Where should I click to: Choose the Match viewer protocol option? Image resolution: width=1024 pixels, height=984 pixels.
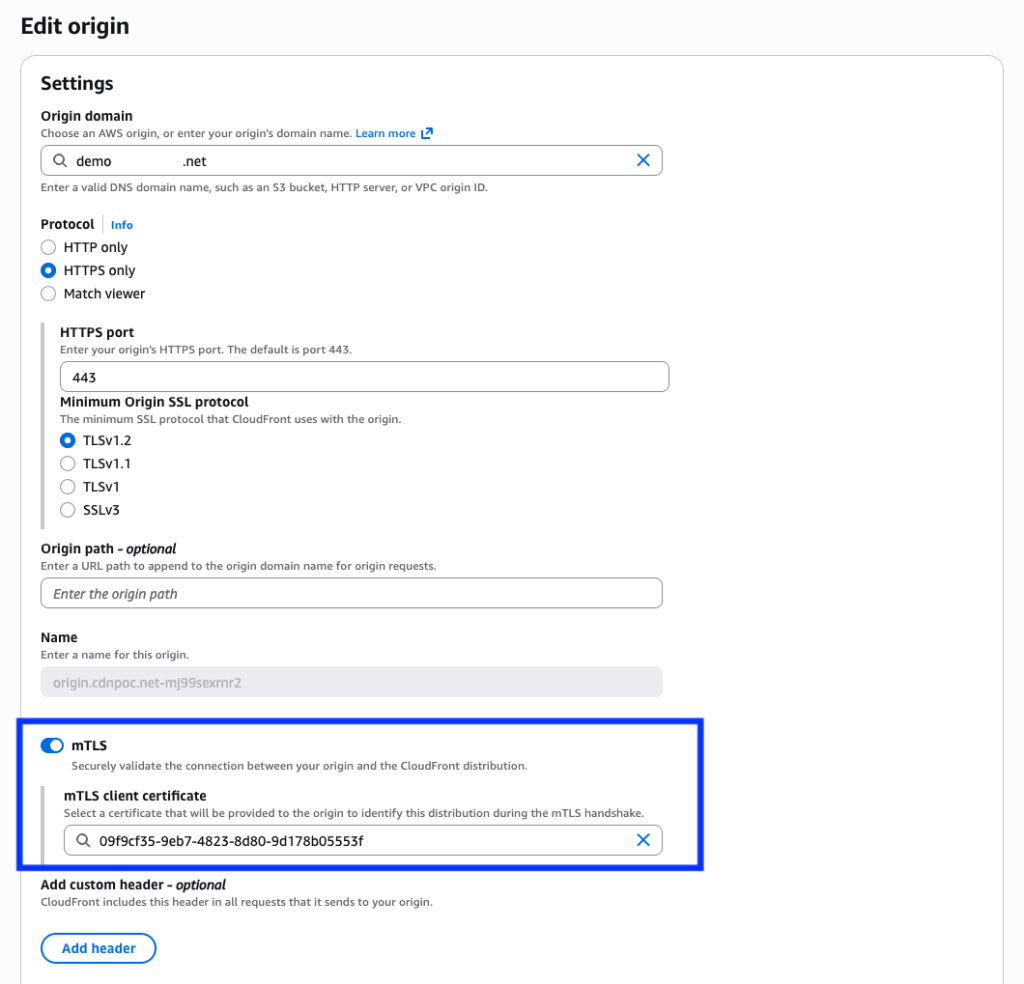[48, 294]
